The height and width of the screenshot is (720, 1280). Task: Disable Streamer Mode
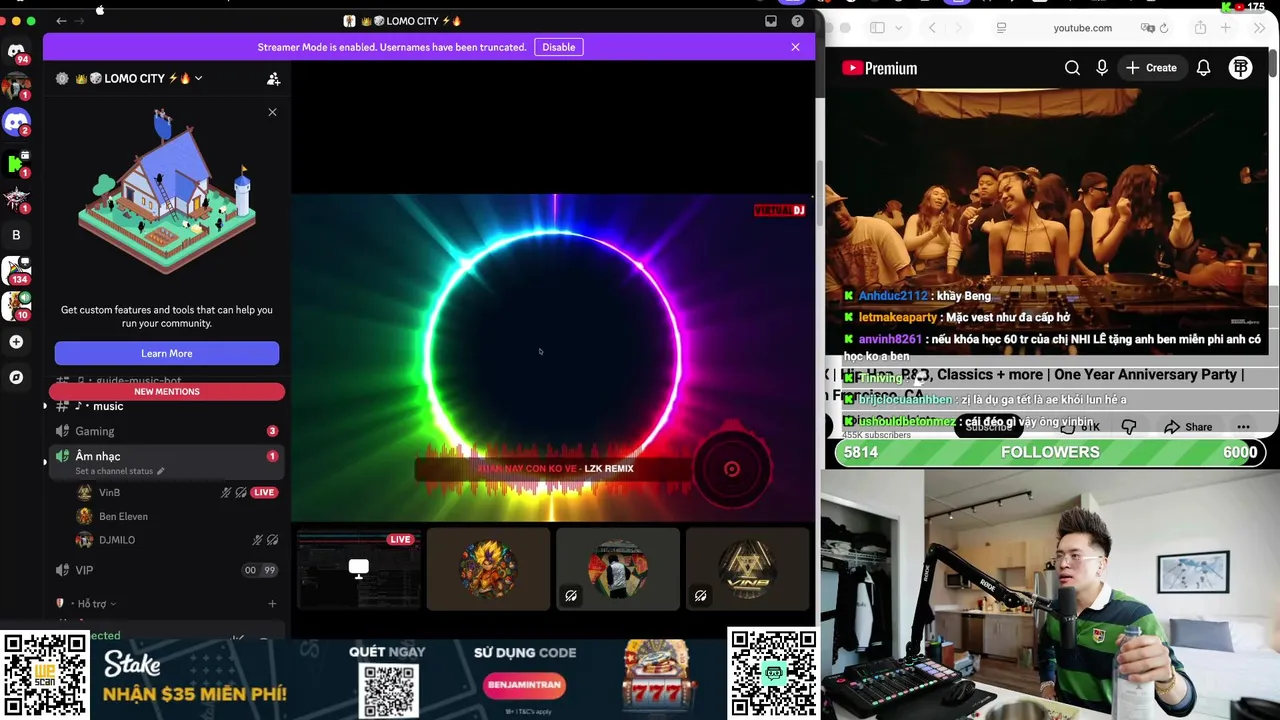pyautogui.click(x=558, y=47)
